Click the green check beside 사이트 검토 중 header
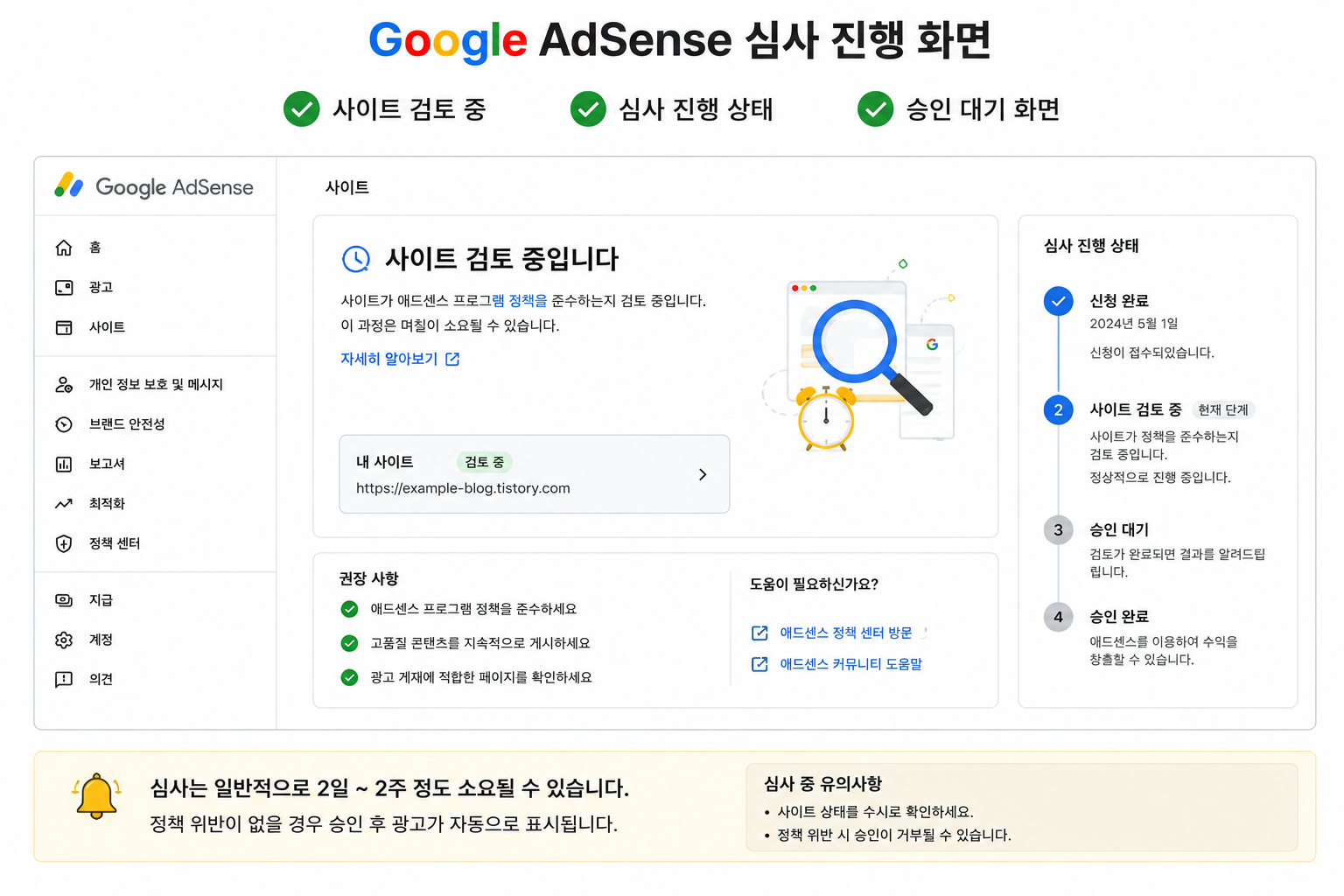 302,109
